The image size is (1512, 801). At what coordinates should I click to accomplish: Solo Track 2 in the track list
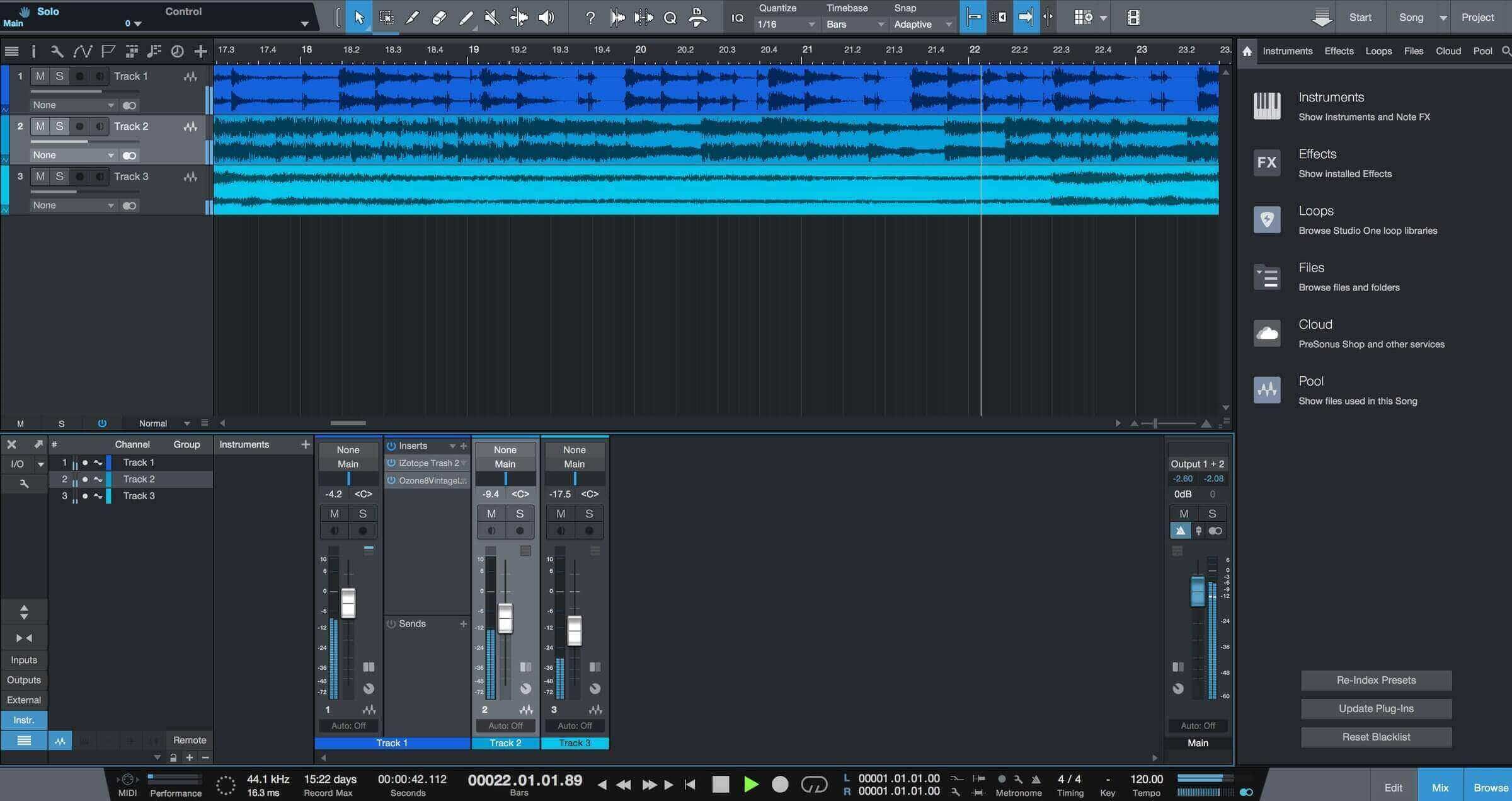click(x=59, y=126)
